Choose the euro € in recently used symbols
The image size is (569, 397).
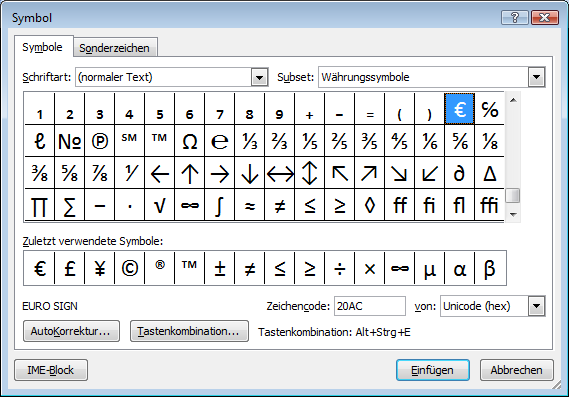pyautogui.click(x=39, y=268)
